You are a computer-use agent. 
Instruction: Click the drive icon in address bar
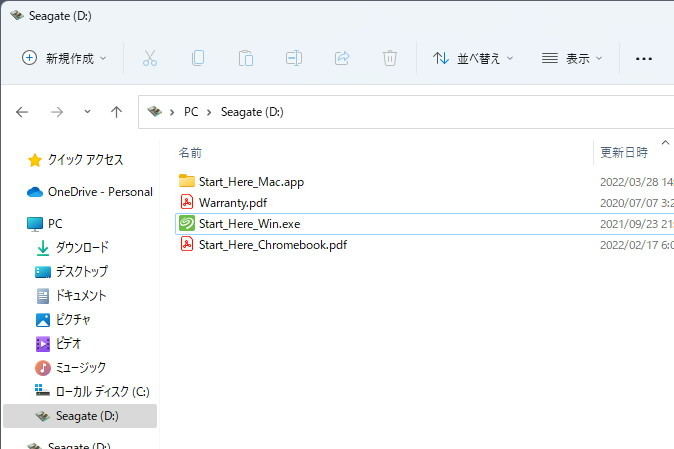pyautogui.click(x=154, y=112)
